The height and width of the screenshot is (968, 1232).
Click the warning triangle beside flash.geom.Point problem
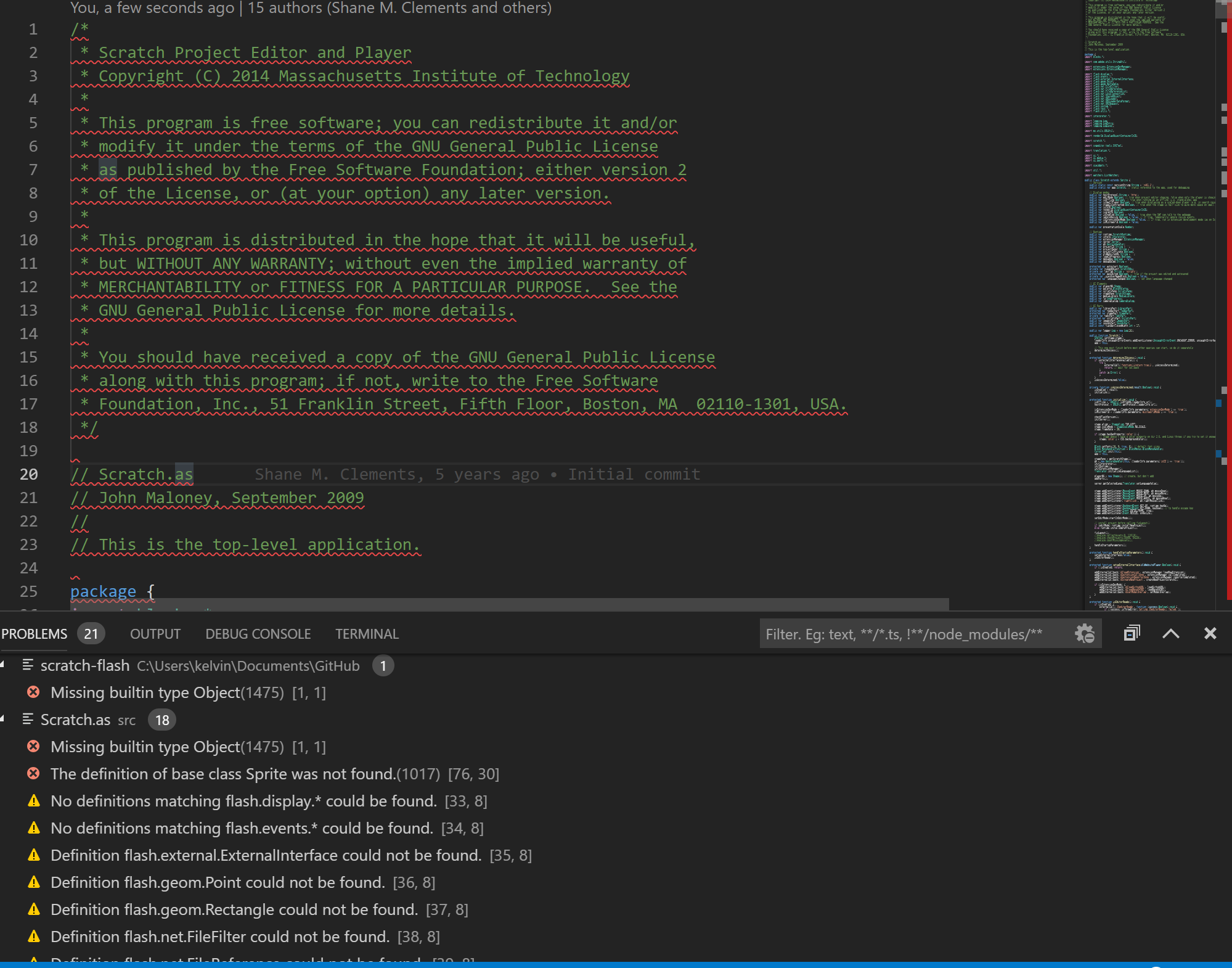point(34,882)
